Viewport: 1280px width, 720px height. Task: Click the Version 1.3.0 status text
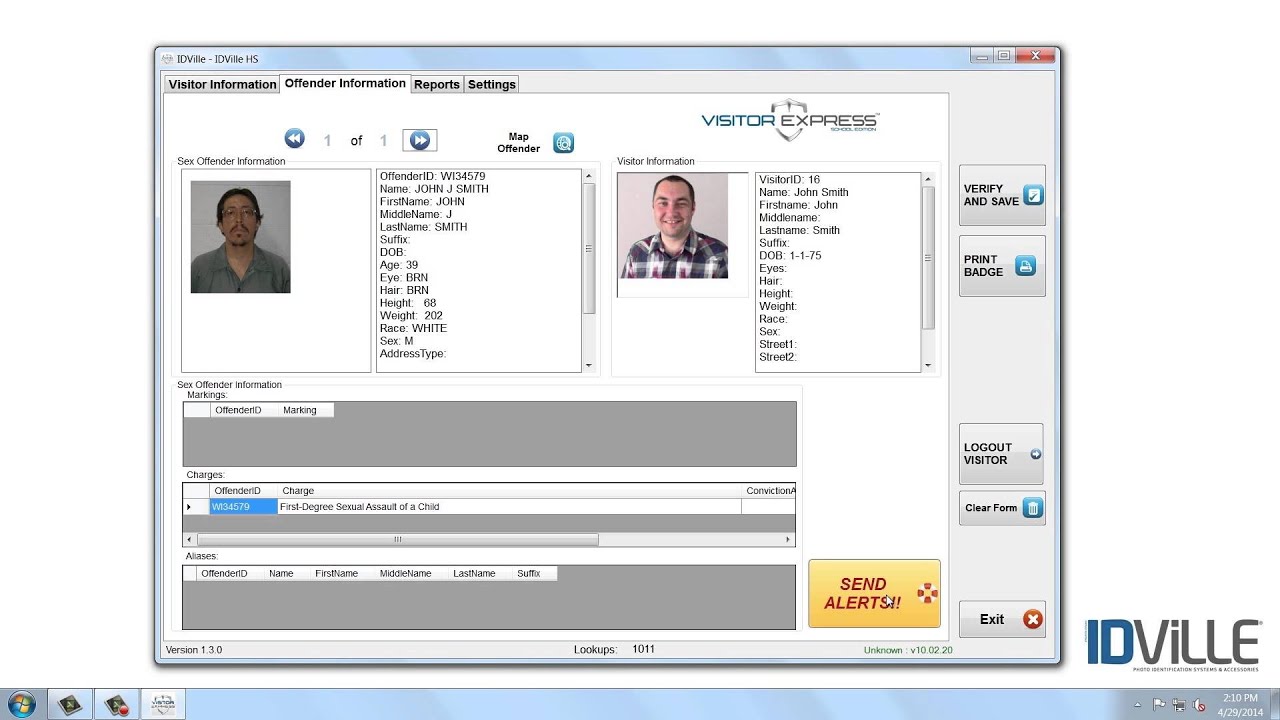pos(194,650)
